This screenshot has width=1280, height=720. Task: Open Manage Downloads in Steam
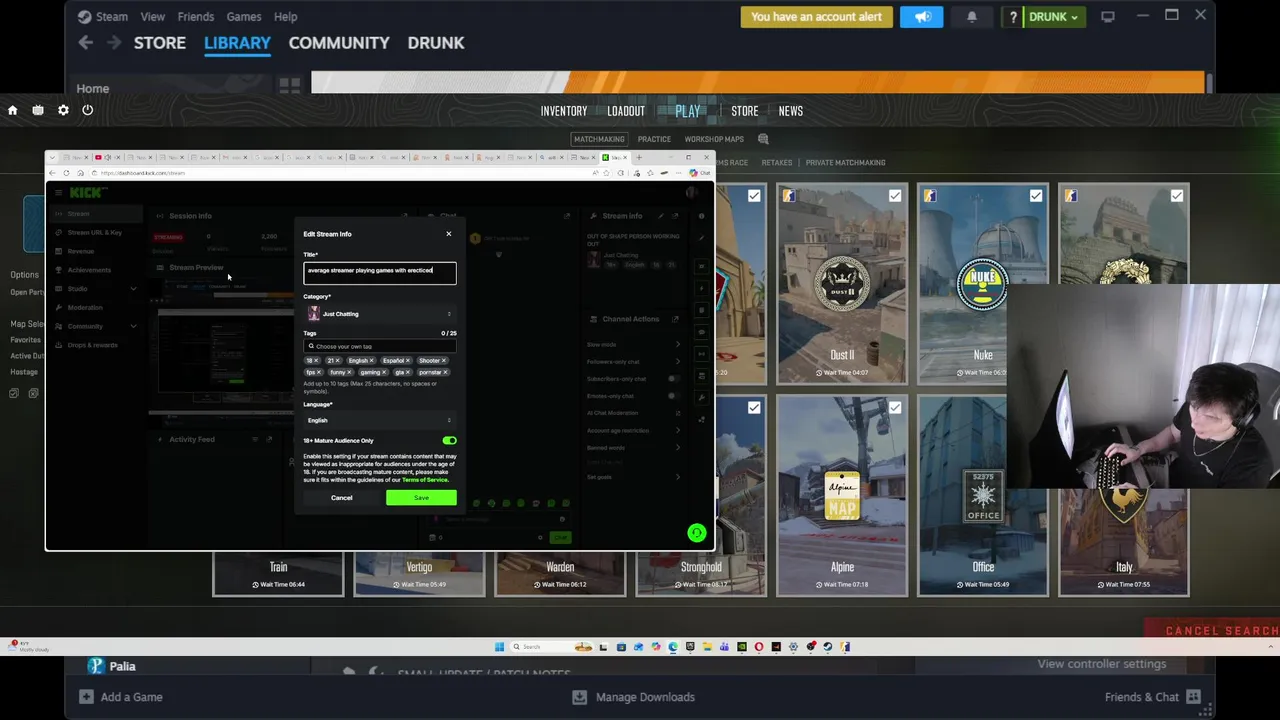tap(634, 697)
